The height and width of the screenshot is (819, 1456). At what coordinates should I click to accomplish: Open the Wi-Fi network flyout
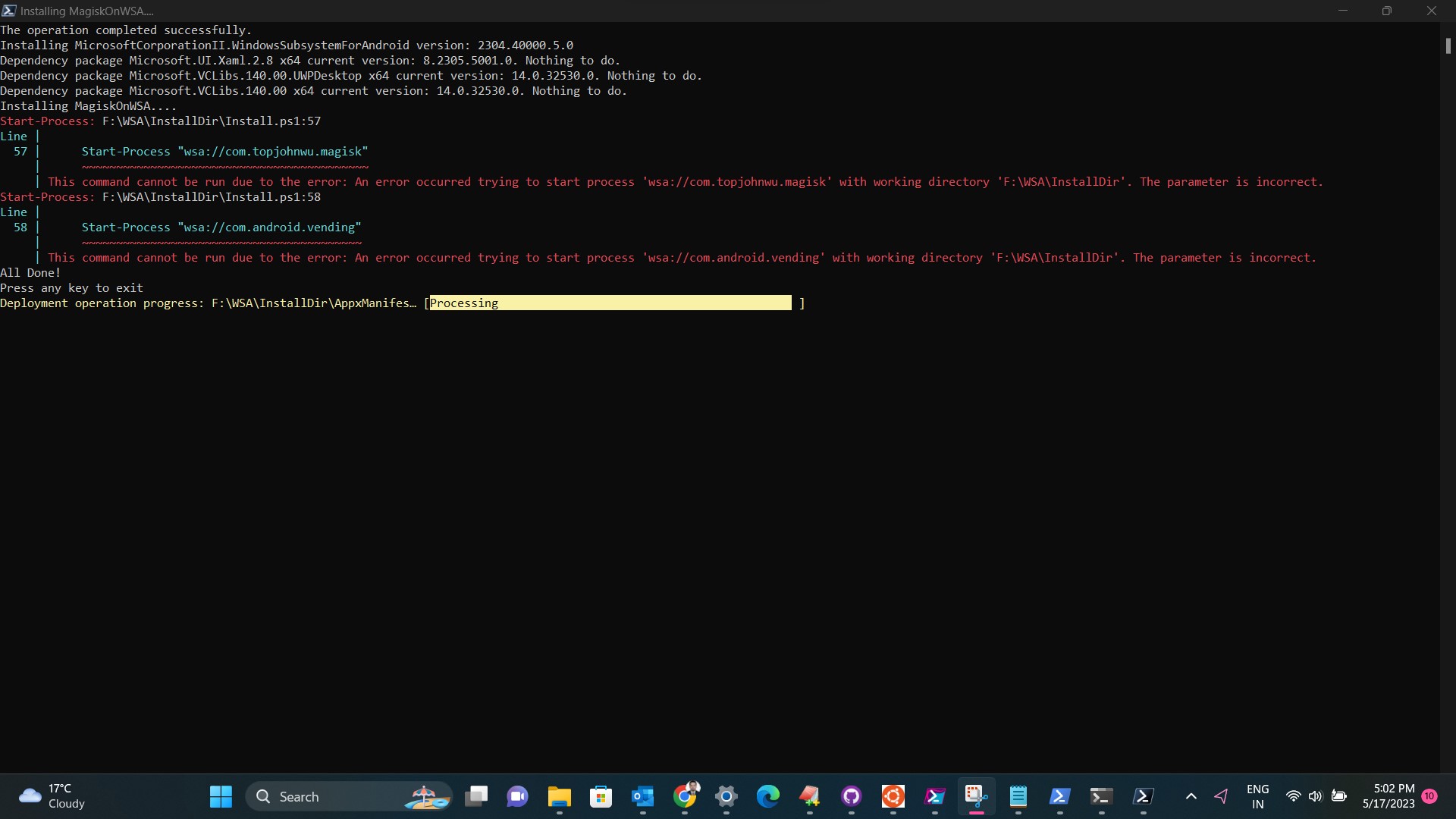coord(1294,796)
